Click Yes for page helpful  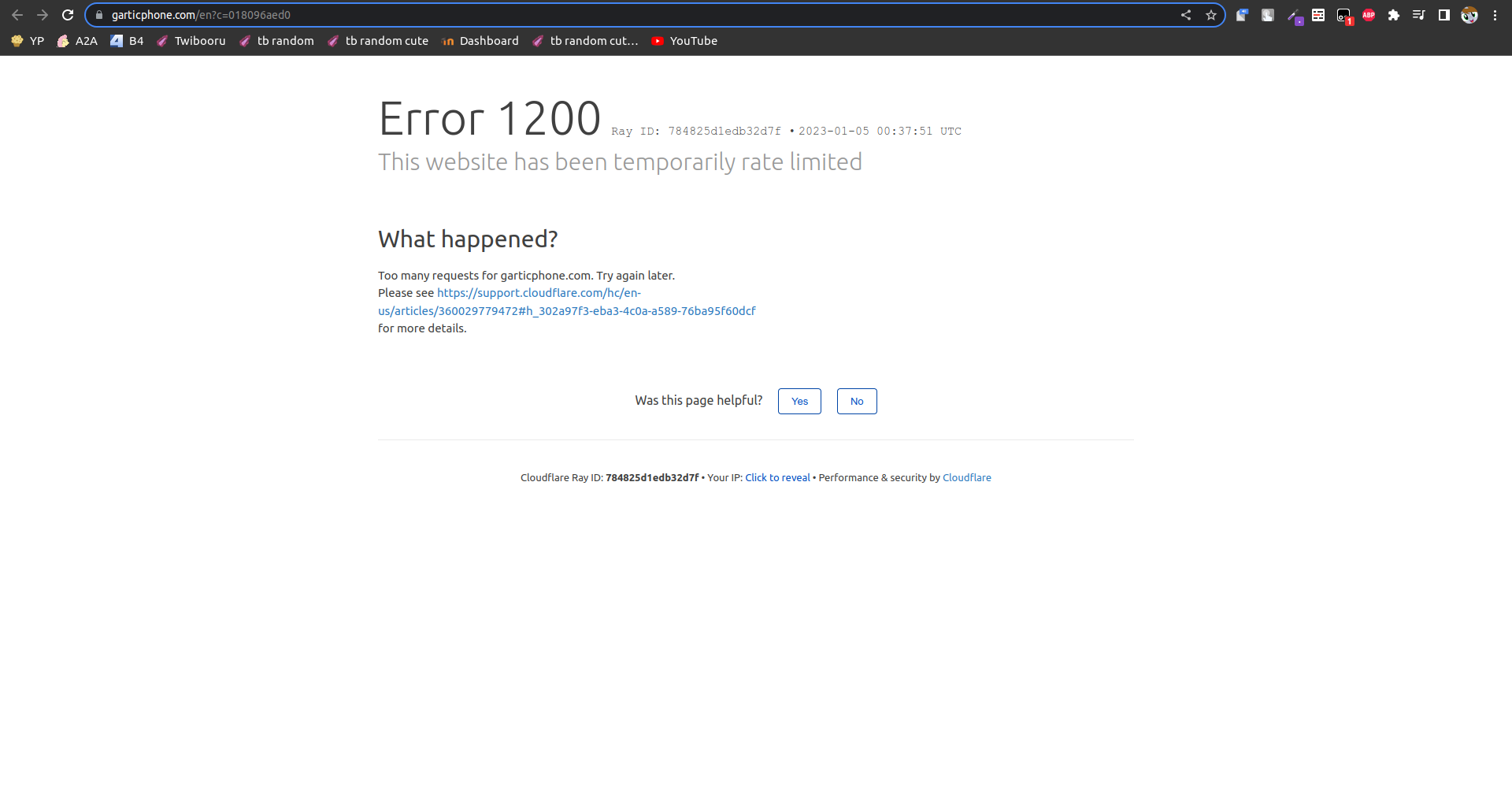pyautogui.click(x=799, y=402)
